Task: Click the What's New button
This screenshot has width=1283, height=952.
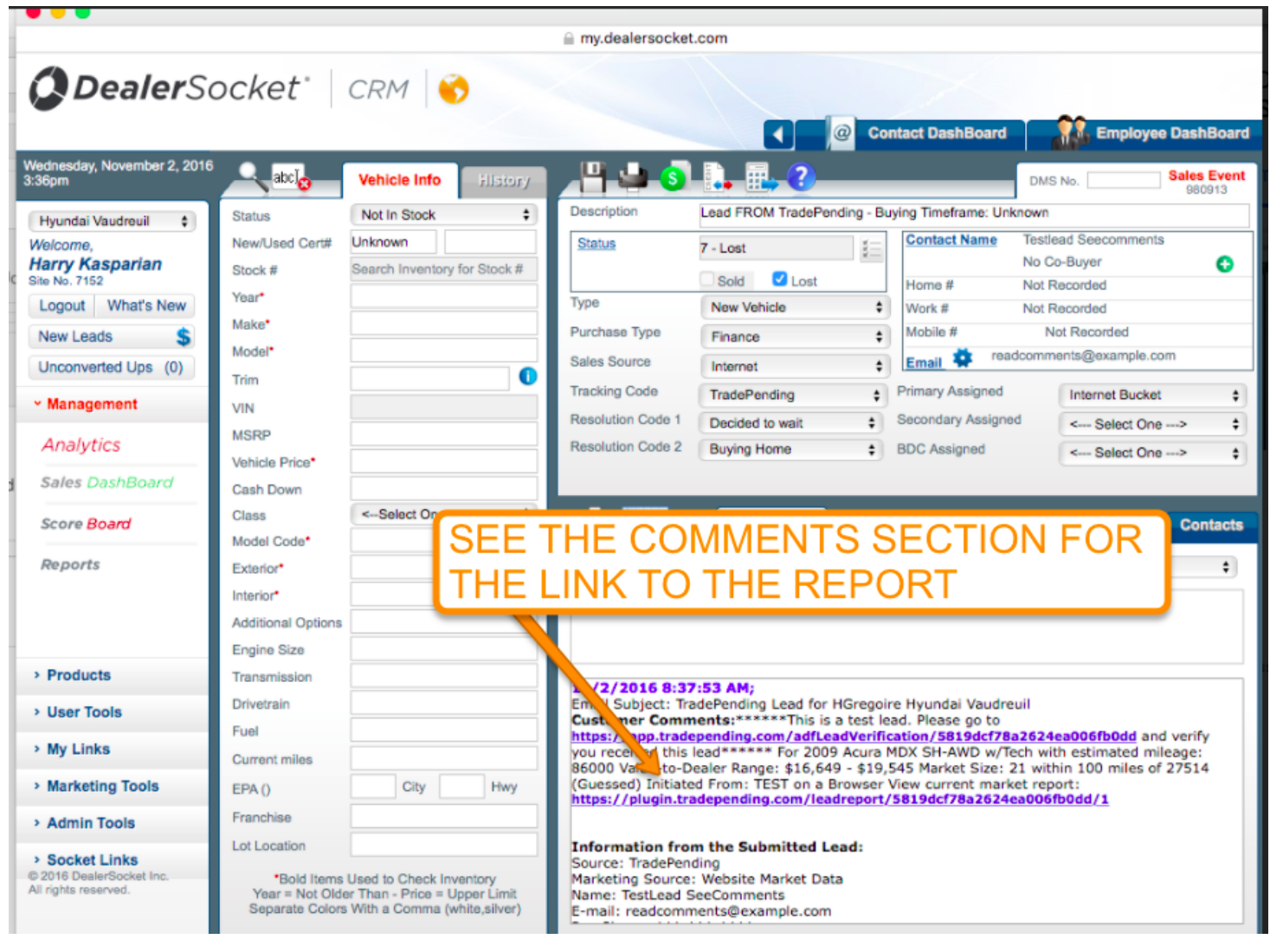Action: point(146,306)
